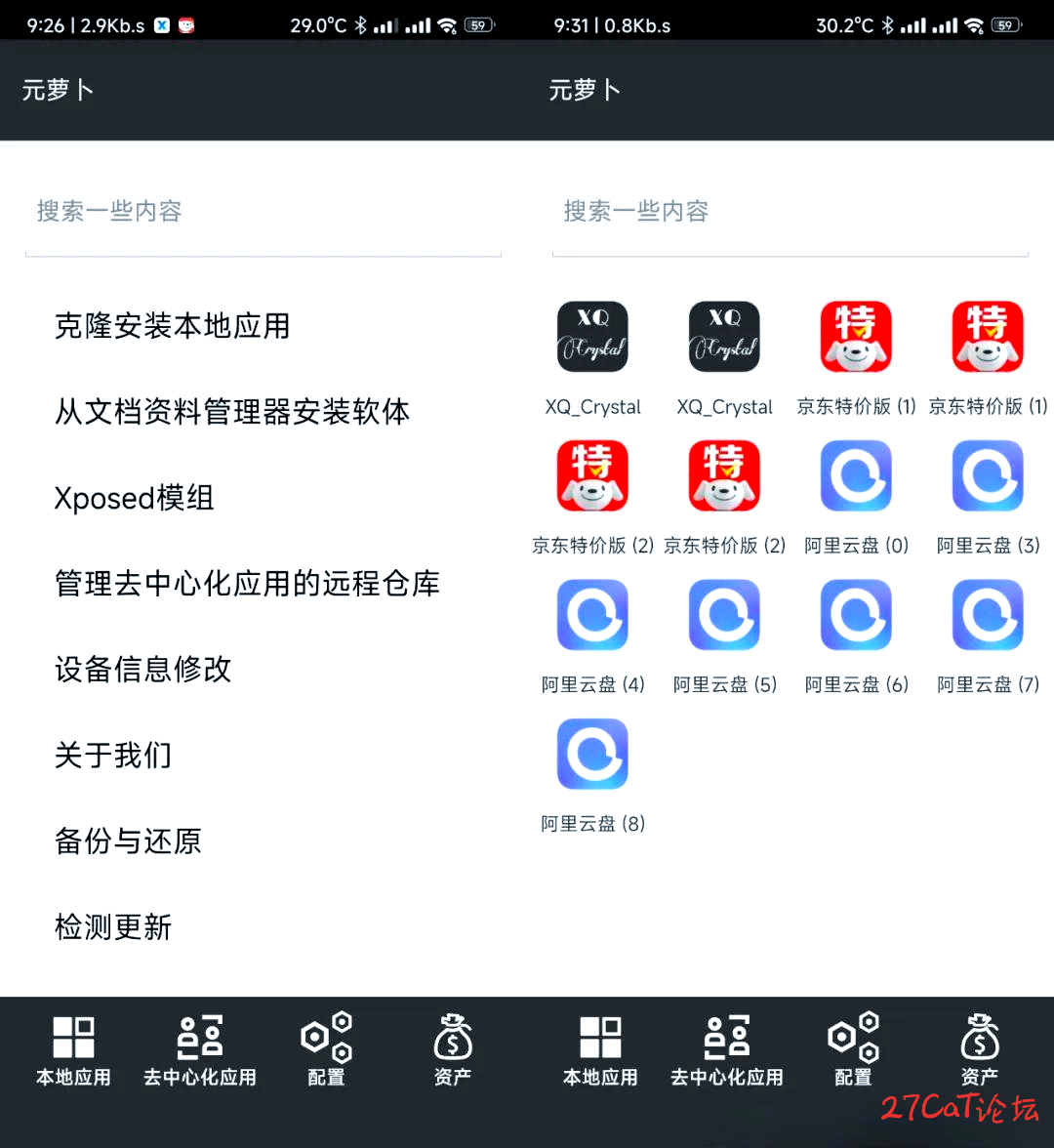1054x1148 pixels.
Task: Select 从文档资料管理器安装软体 option
Action: [x=232, y=412]
